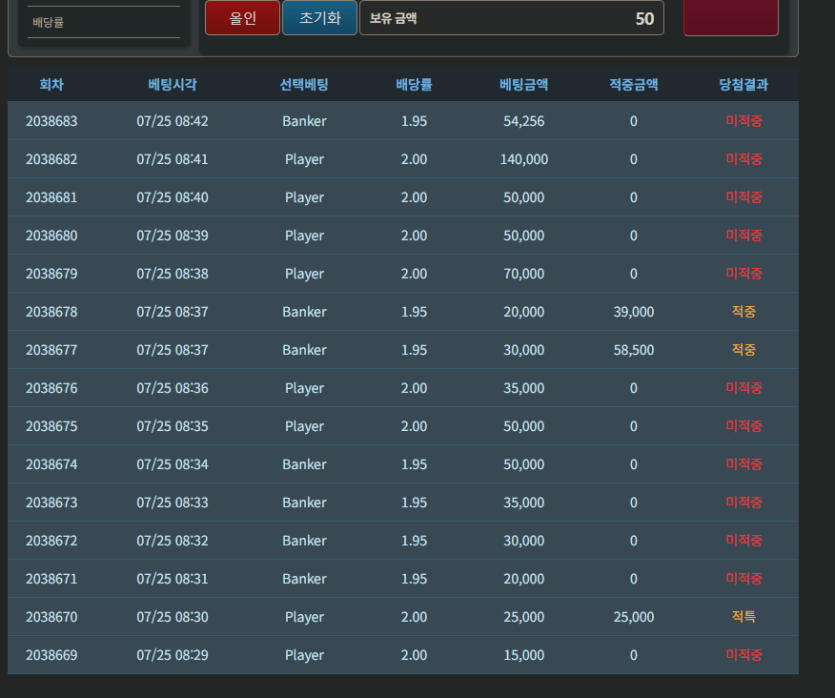Viewport: 835px width, 698px height.
Task: Click the 배당률 field in left panel
Action: click(x=104, y=22)
